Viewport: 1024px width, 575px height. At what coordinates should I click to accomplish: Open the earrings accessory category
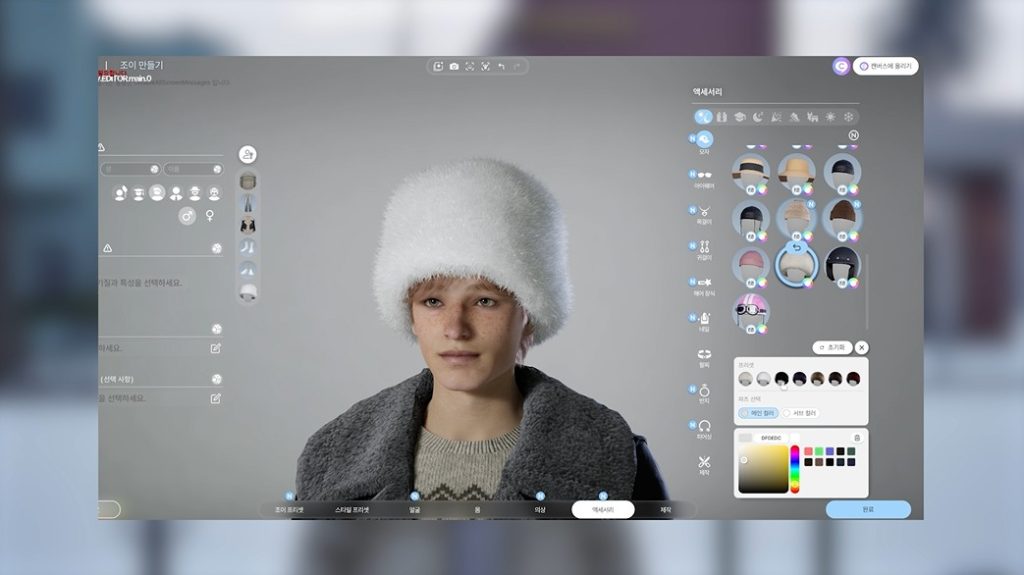(x=704, y=247)
